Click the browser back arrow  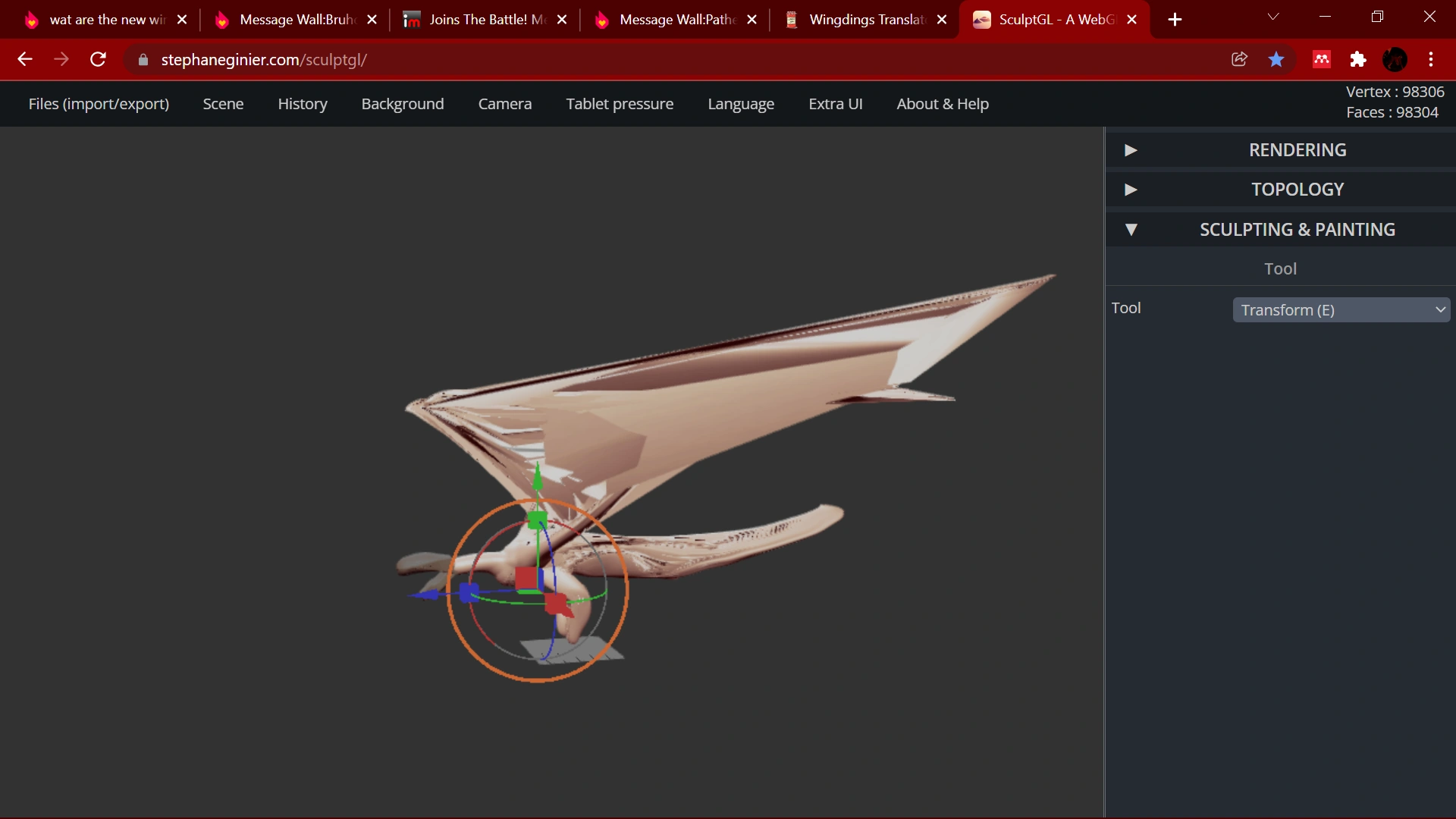point(25,59)
